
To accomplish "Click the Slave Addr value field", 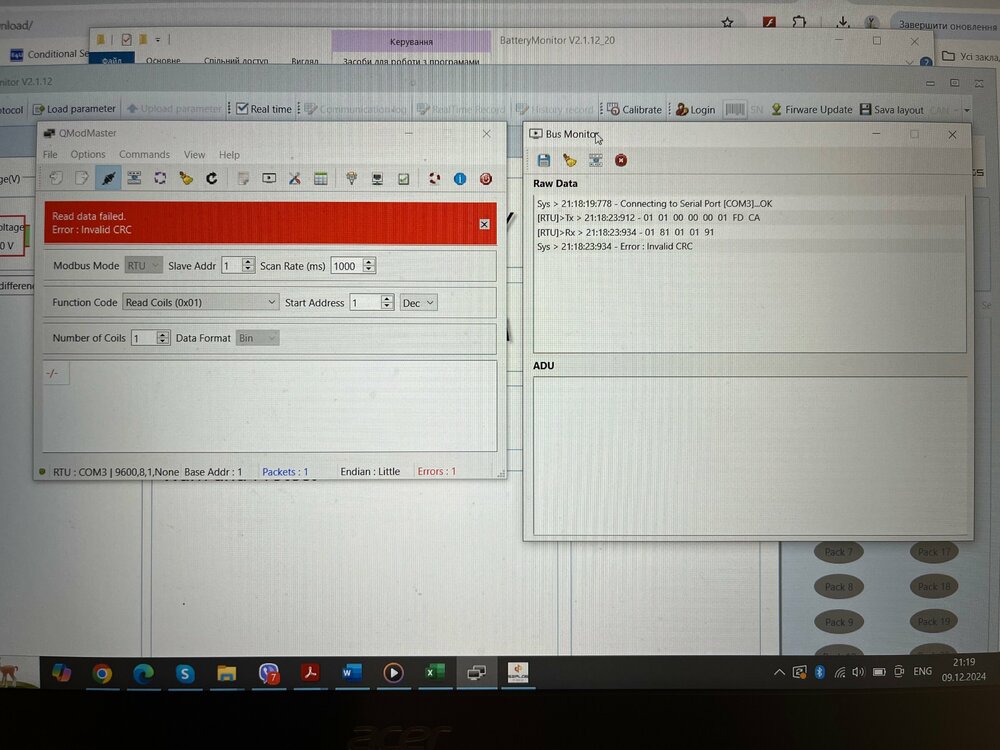I will (x=231, y=266).
